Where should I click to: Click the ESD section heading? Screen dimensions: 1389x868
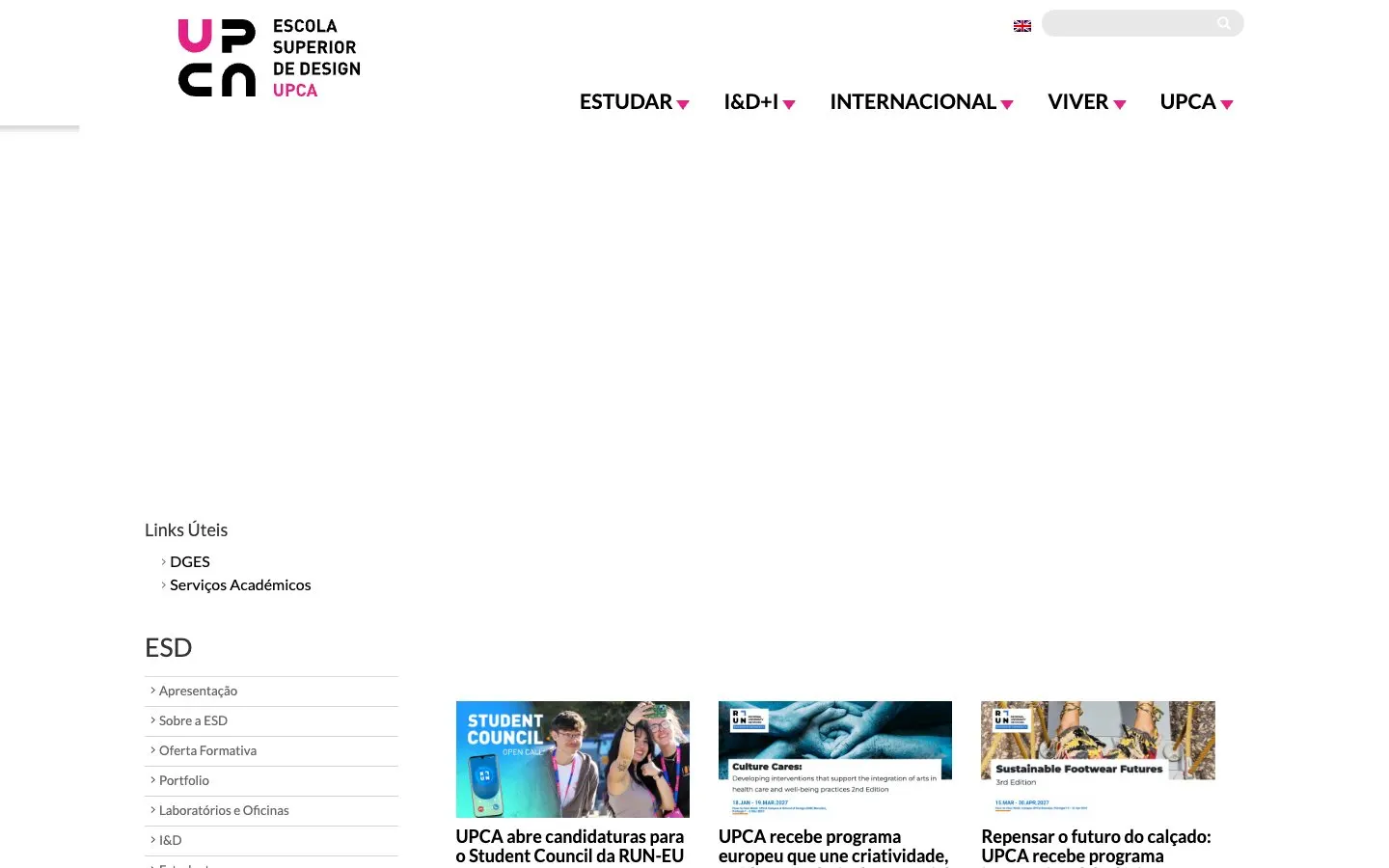[x=169, y=647]
